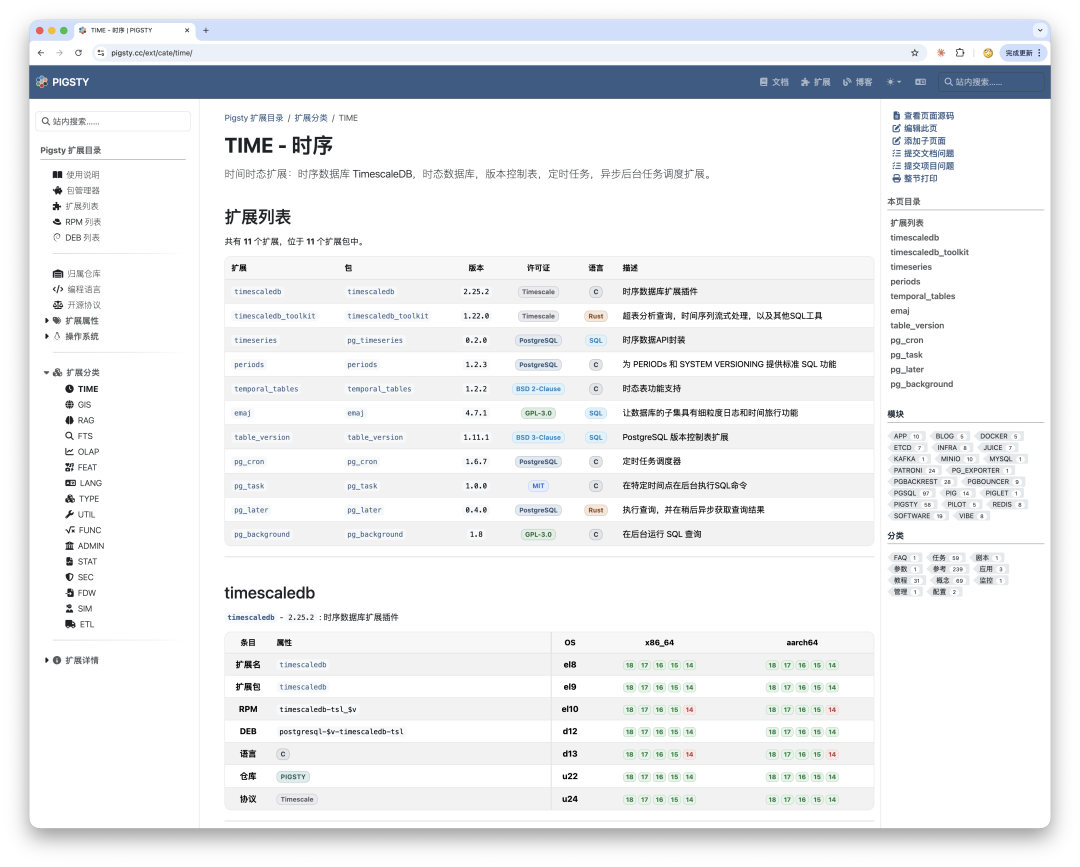Click the 编程语言 code brackets icon
The image size is (1080, 867).
(58, 289)
